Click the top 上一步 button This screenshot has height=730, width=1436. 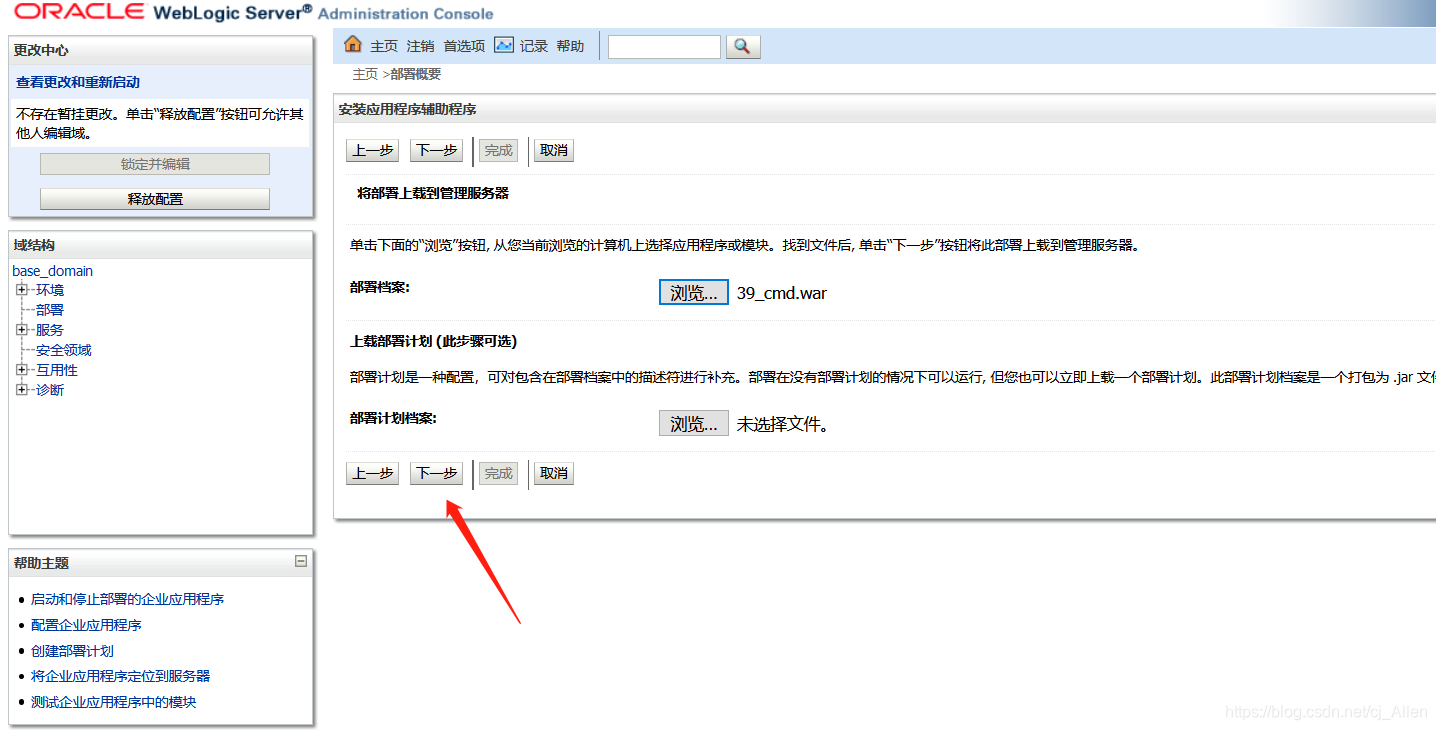pyautogui.click(x=373, y=150)
